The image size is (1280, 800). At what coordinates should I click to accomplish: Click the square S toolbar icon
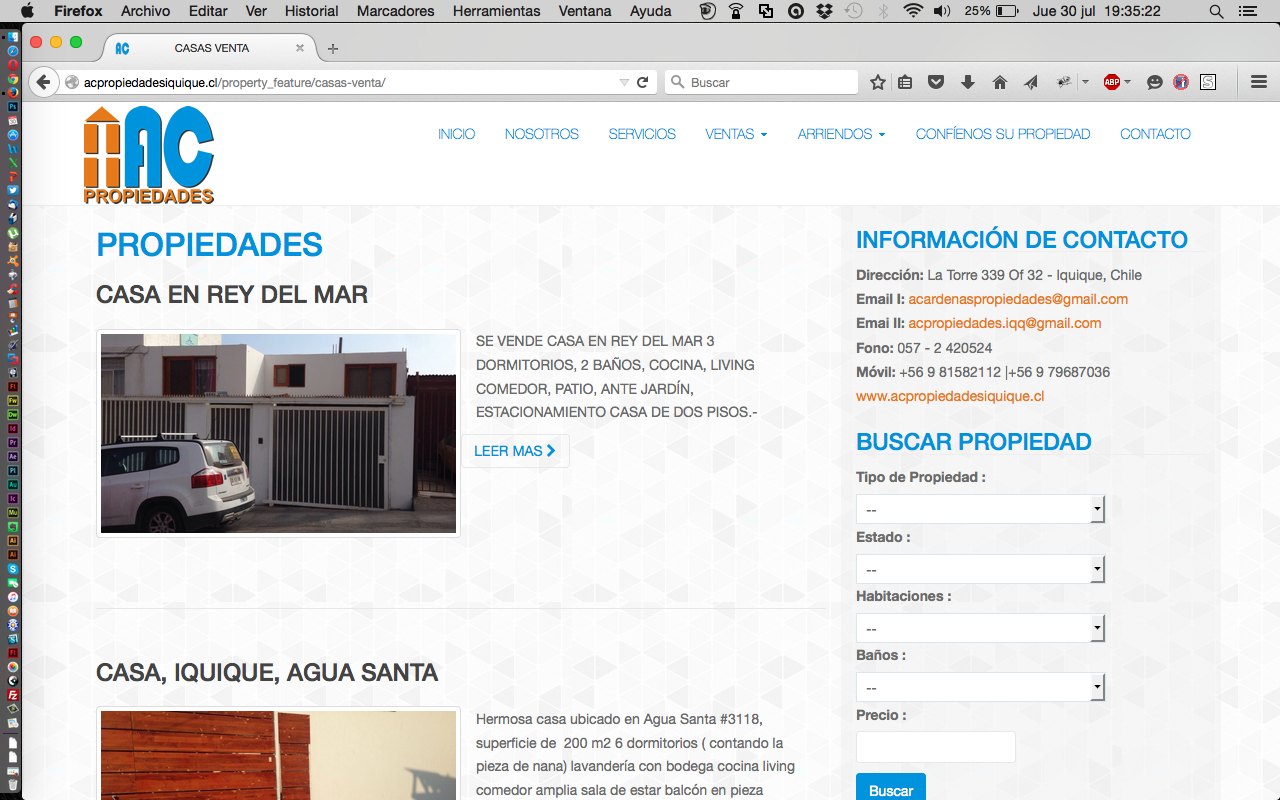click(x=1208, y=82)
